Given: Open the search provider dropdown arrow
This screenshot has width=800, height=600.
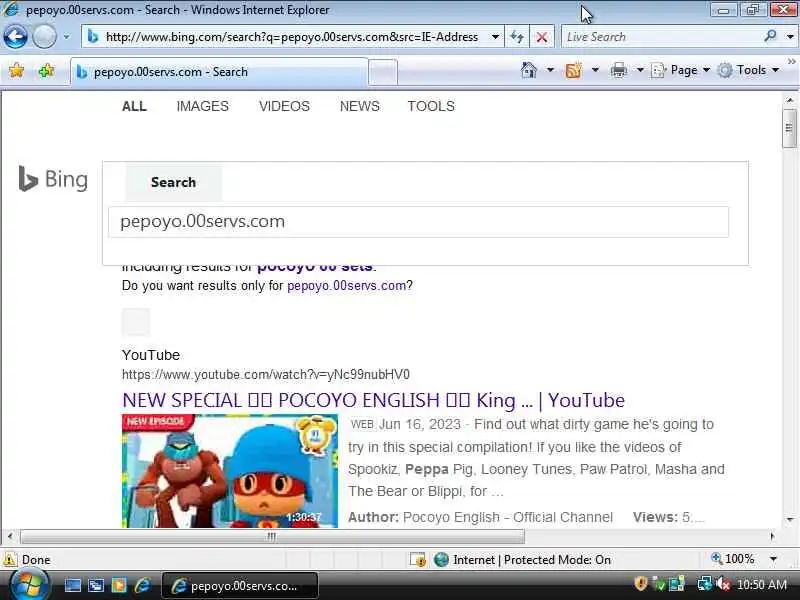Looking at the screenshot, I should click(x=790, y=37).
